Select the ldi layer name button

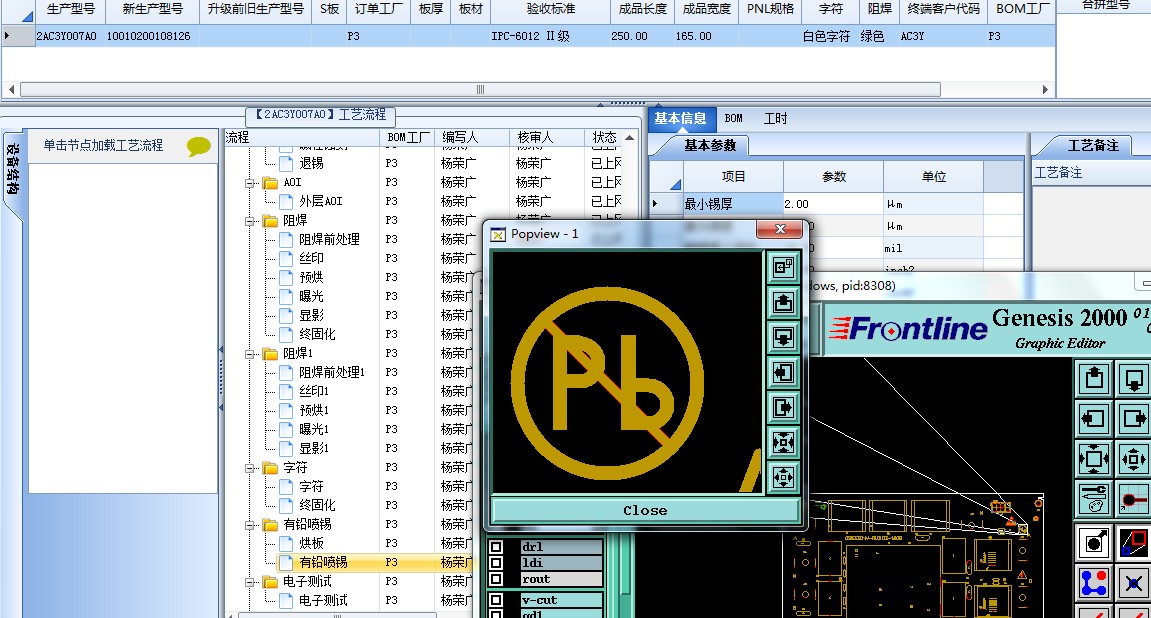562,563
